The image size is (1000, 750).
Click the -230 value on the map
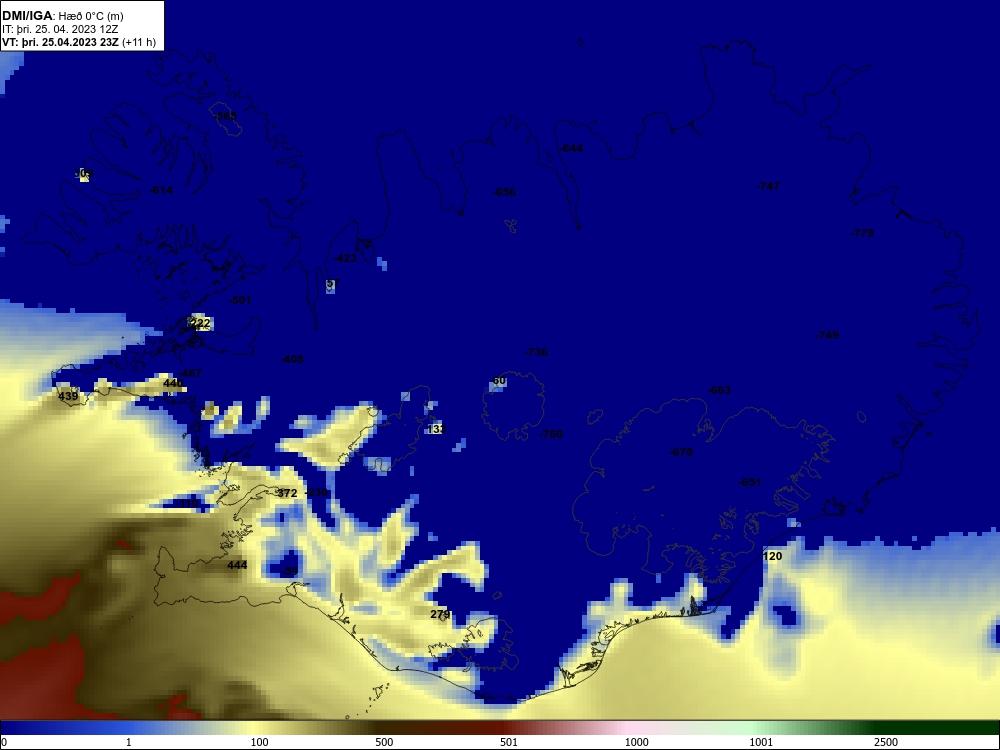coord(317,492)
